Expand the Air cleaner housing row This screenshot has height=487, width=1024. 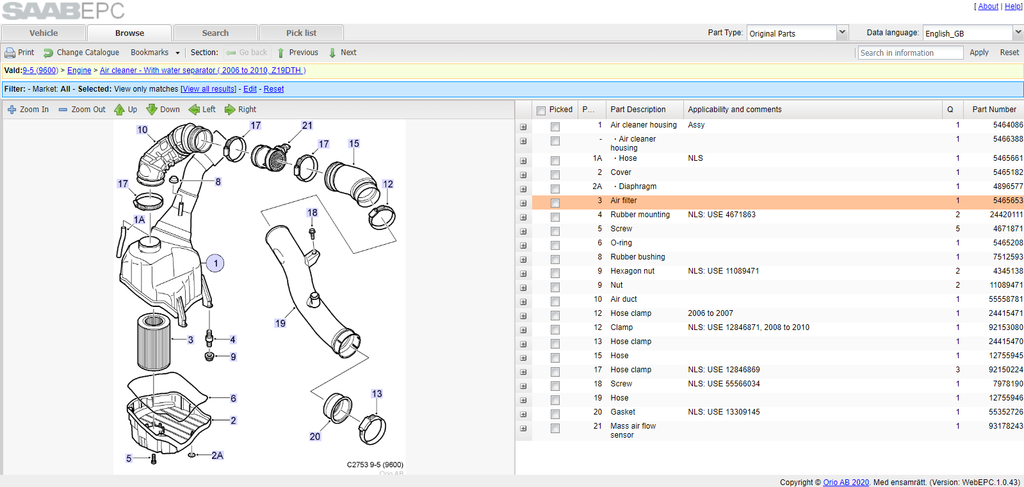523,125
